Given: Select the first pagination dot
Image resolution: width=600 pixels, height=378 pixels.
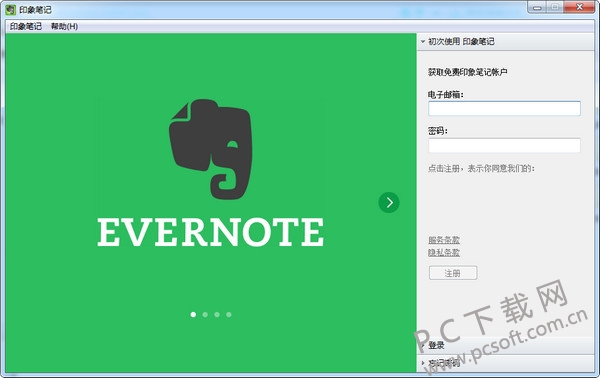Looking at the screenshot, I should click(193, 314).
